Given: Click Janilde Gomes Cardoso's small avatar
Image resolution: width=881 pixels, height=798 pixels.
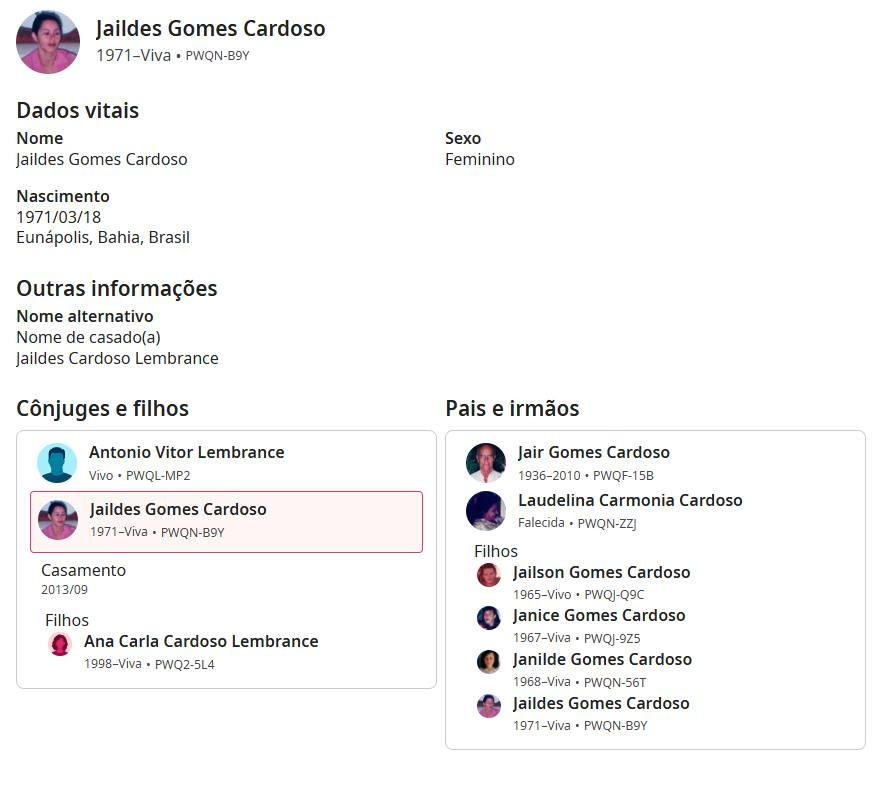Looking at the screenshot, I should point(489,662).
